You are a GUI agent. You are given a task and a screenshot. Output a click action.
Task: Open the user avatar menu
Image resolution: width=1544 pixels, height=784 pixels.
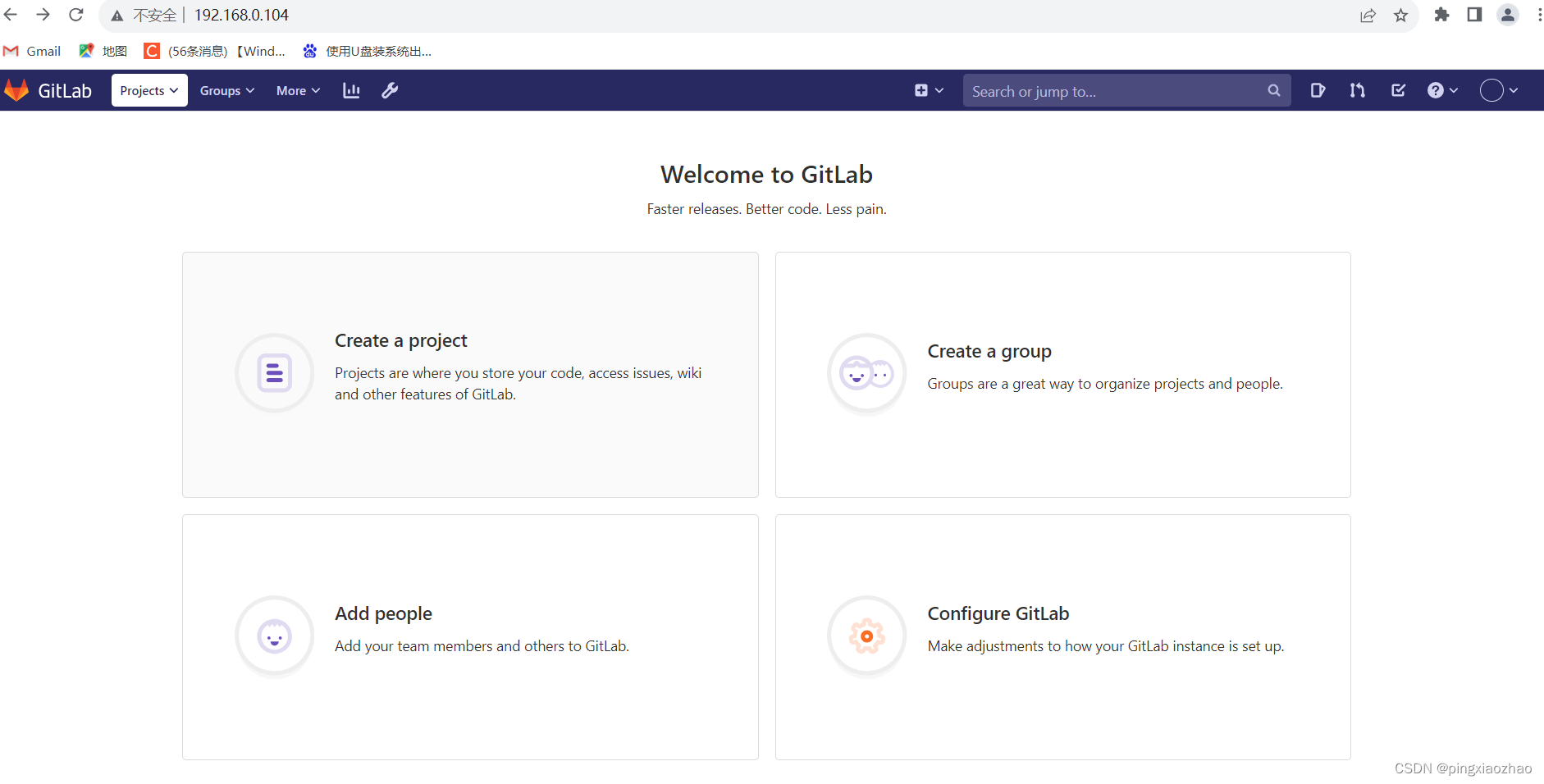click(1499, 90)
